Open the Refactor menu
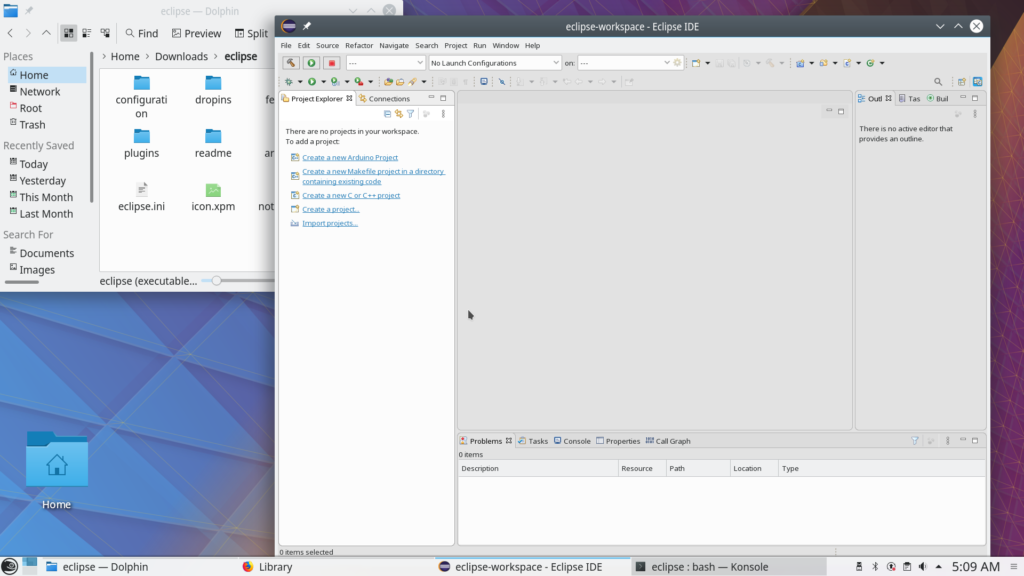Viewport: 1024px width, 576px height. tap(358, 45)
